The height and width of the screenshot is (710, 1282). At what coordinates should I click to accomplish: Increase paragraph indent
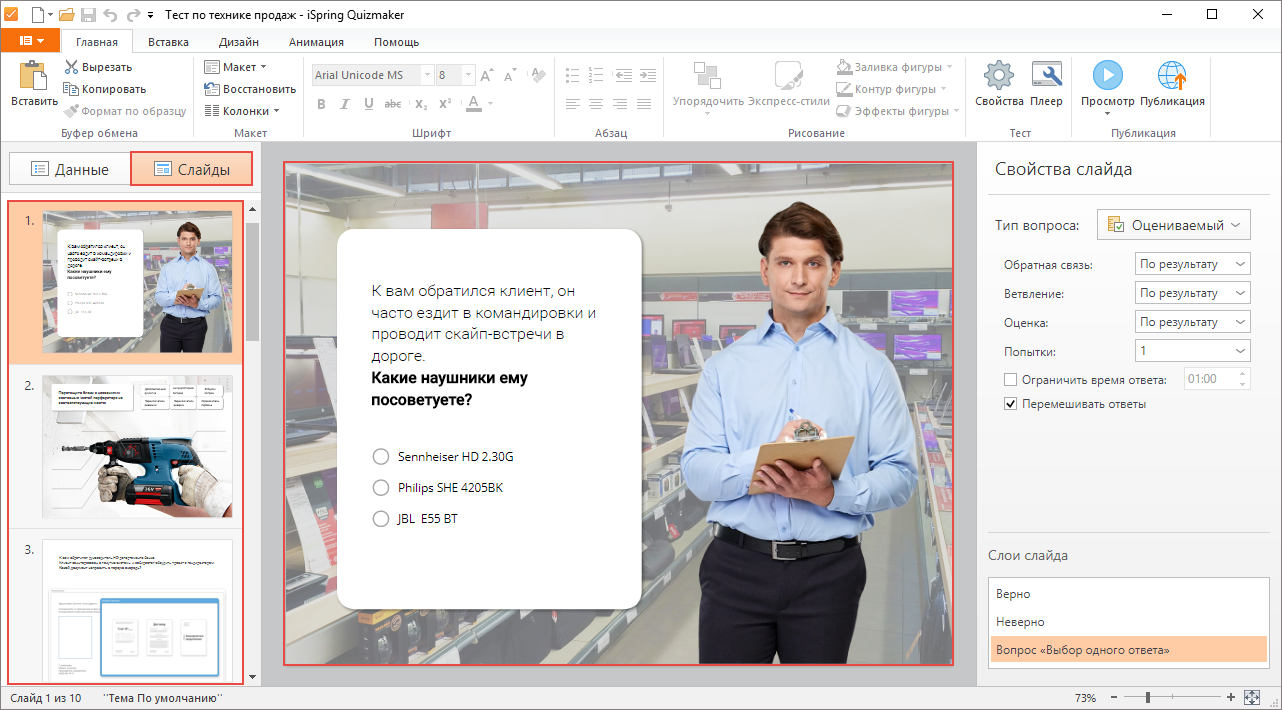tap(648, 75)
